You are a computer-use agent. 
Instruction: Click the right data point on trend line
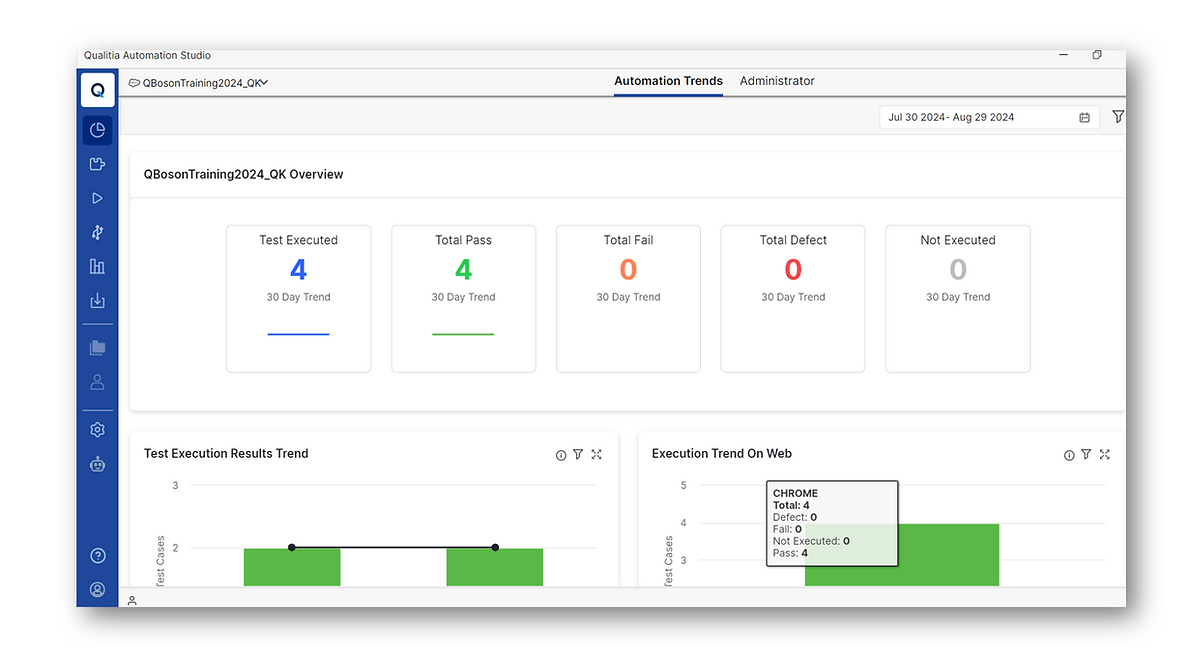click(495, 547)
